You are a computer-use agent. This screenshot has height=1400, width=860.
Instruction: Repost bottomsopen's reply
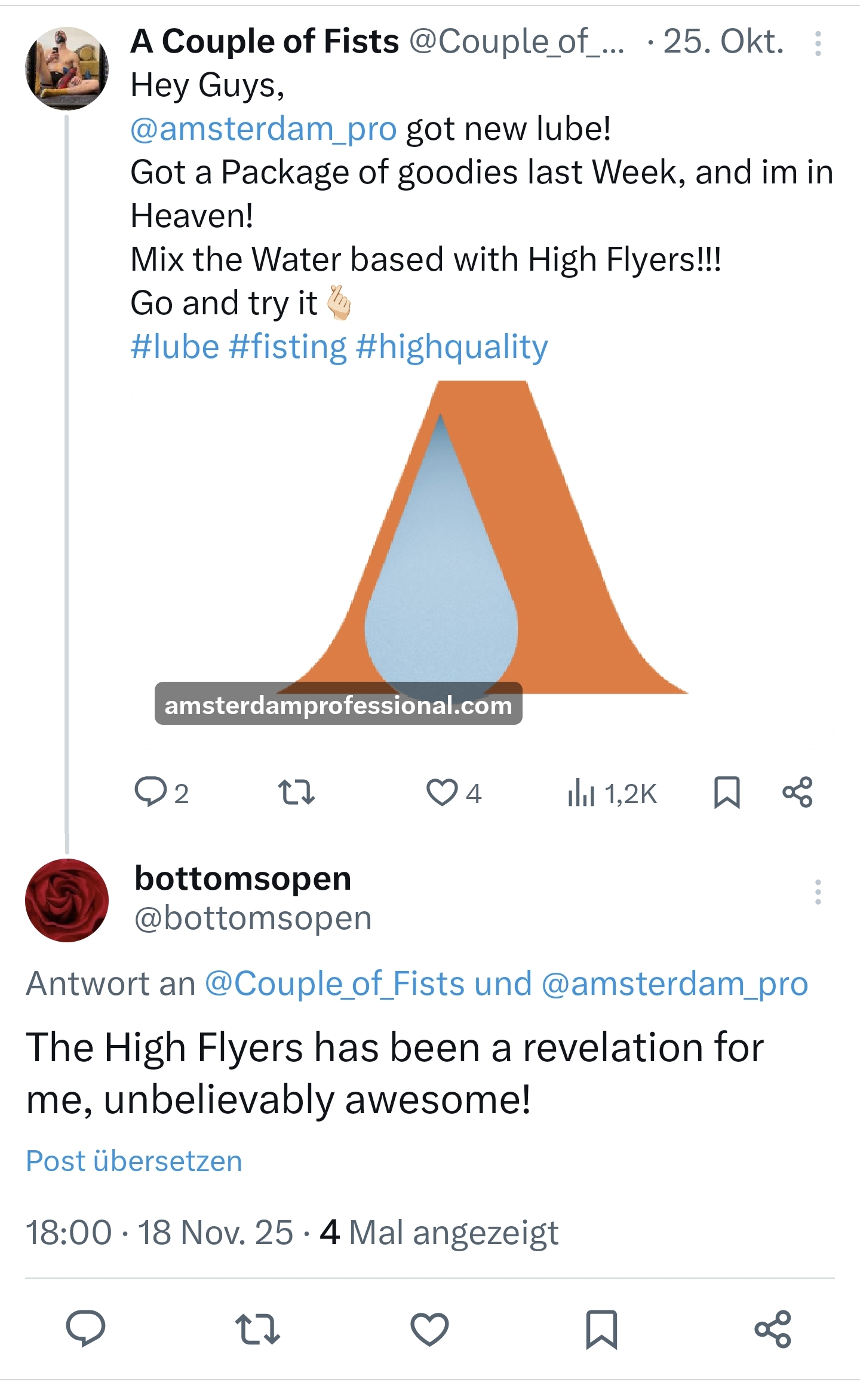point(257,1329)
